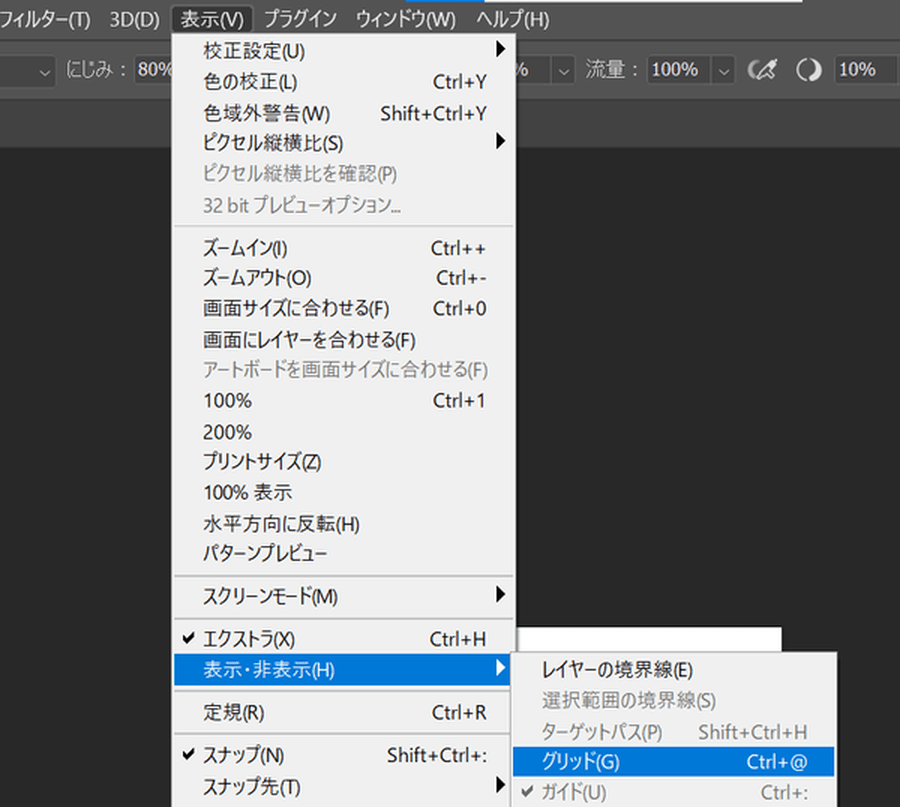
Task: Click the 流量 100% value field
Action: (677, 70)
